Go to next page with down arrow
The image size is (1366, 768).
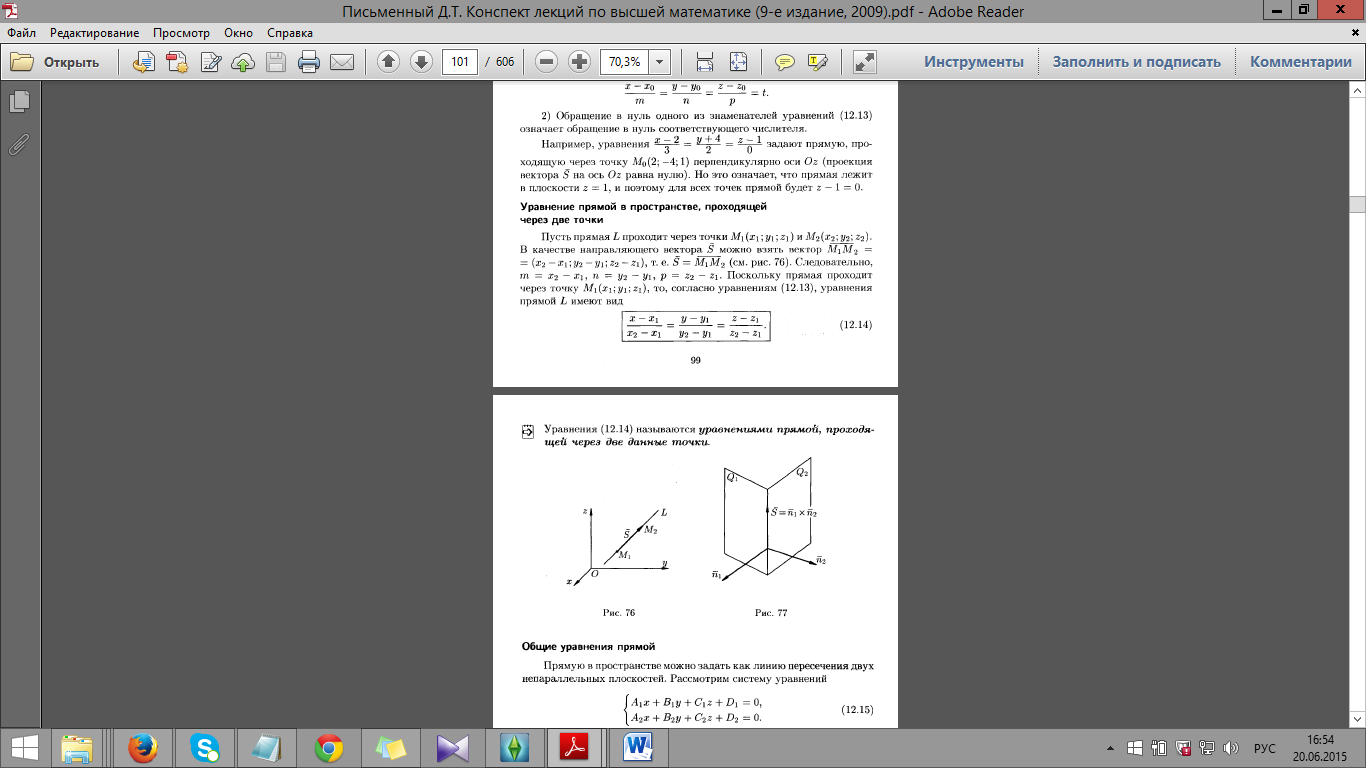(421, 62)
